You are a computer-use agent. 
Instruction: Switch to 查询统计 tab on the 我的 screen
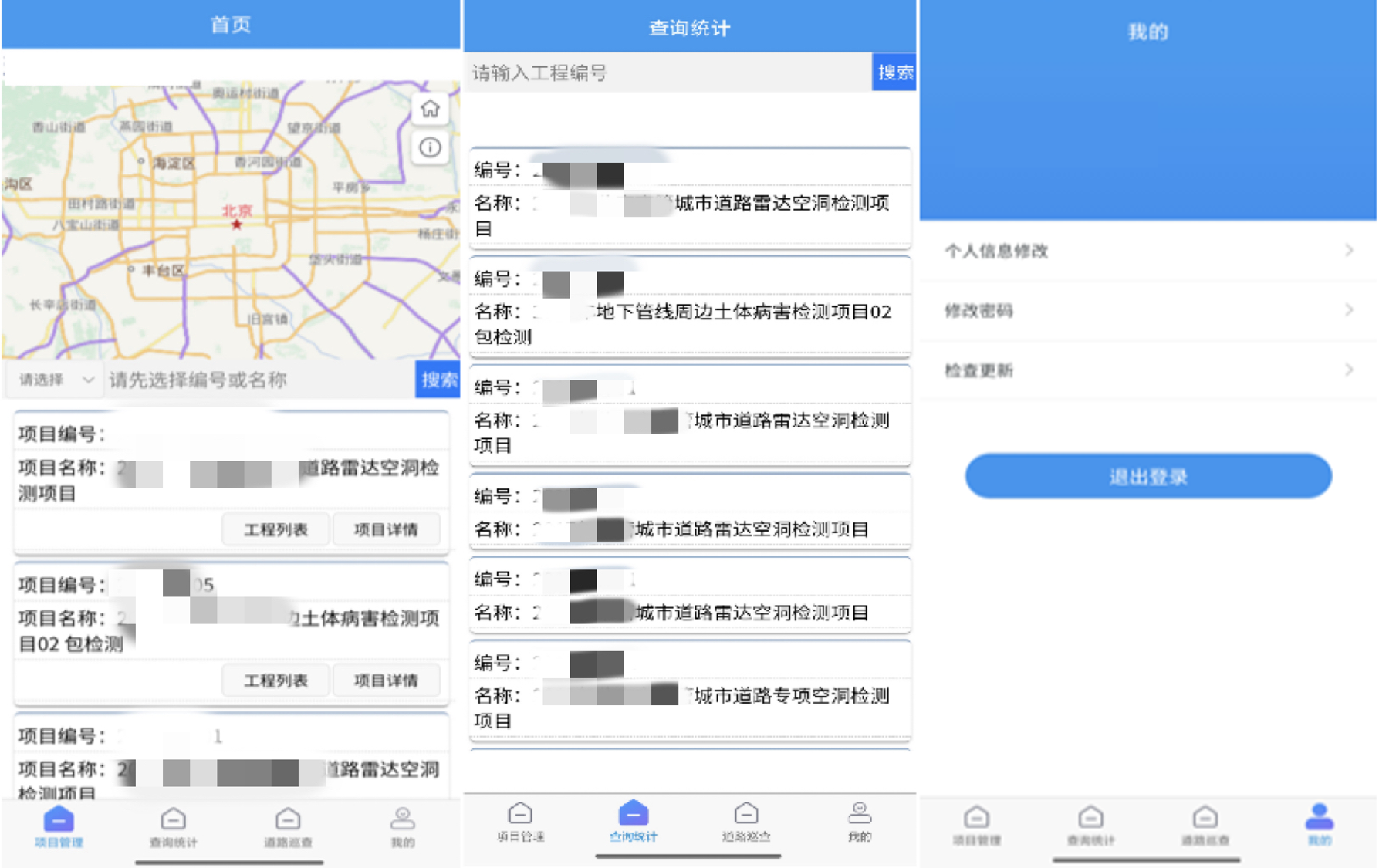coord(1090,819)
